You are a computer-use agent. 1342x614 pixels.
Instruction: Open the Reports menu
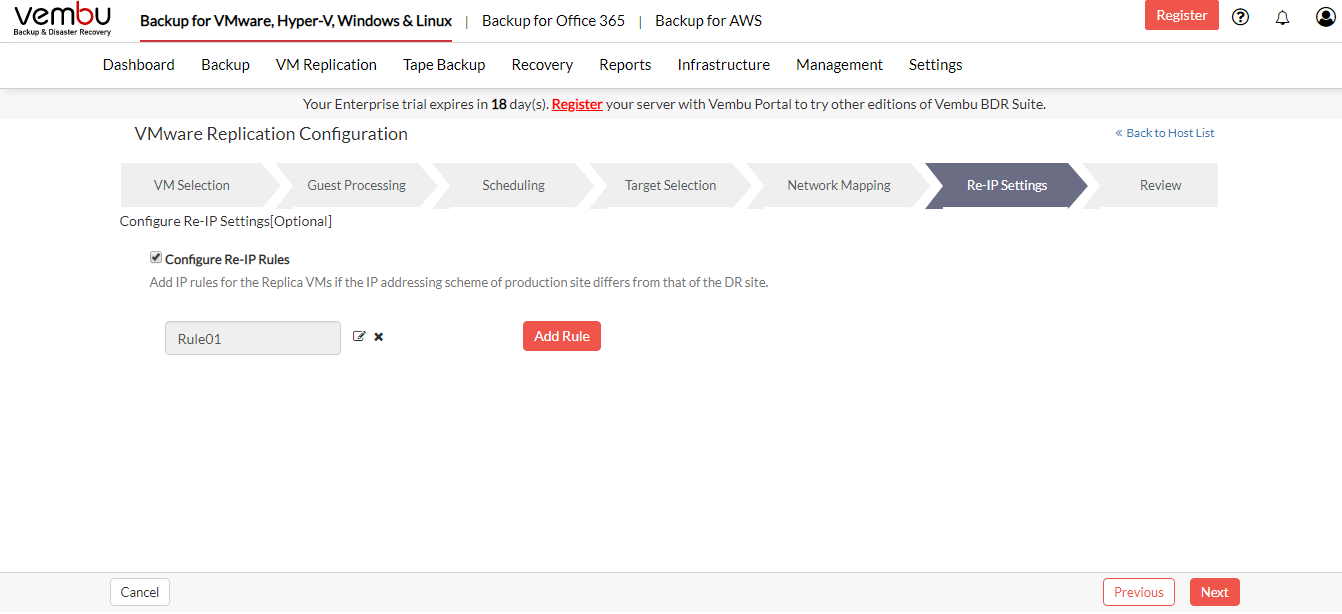coord(625,65)
